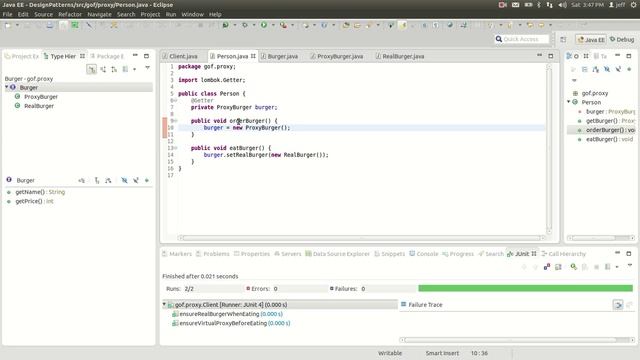
Task: Click the green Run toolbar button
Action: tap(264, 25)
